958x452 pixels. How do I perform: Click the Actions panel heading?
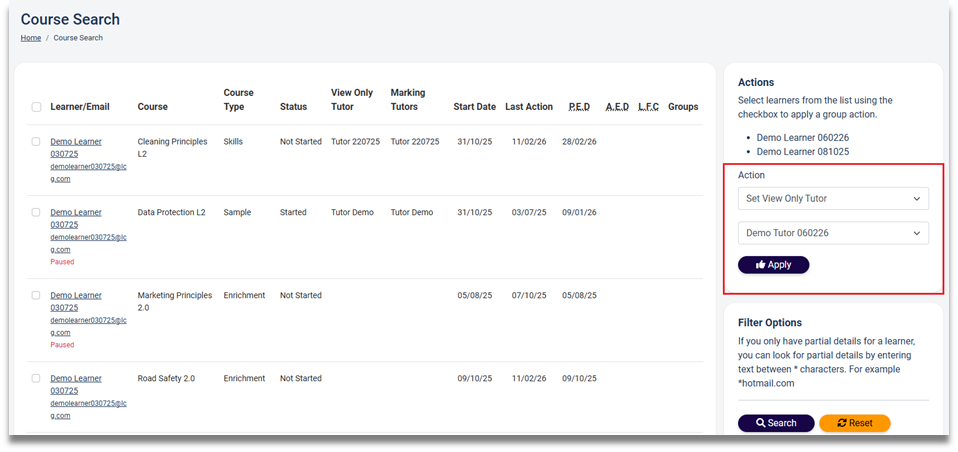click(756, 82)
